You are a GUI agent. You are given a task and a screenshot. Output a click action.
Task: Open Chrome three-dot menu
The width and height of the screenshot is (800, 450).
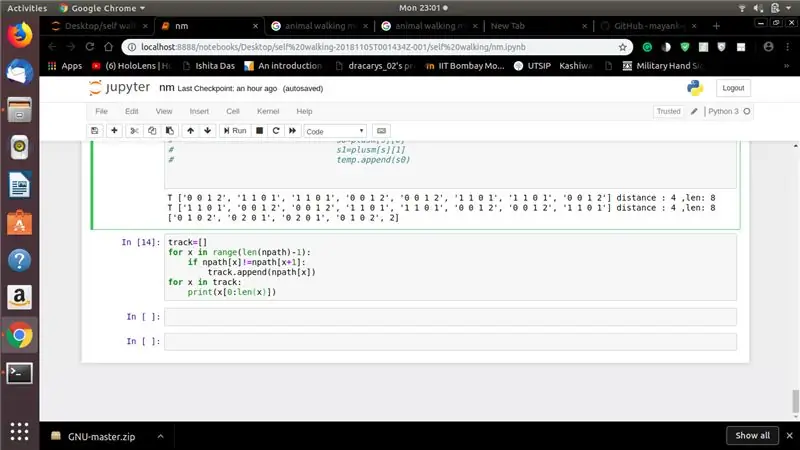pos(788,47)
